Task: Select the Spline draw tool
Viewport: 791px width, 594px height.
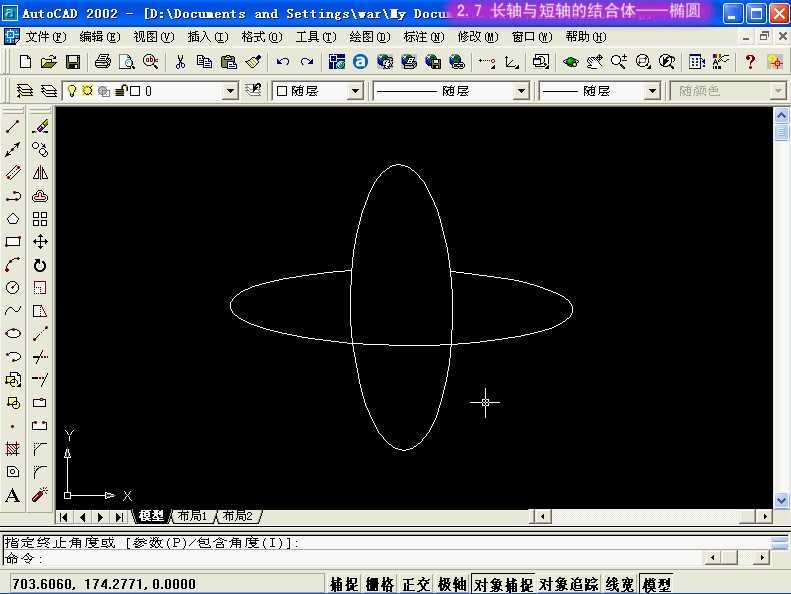Action: pyautogui.click(x=13, y=310)
